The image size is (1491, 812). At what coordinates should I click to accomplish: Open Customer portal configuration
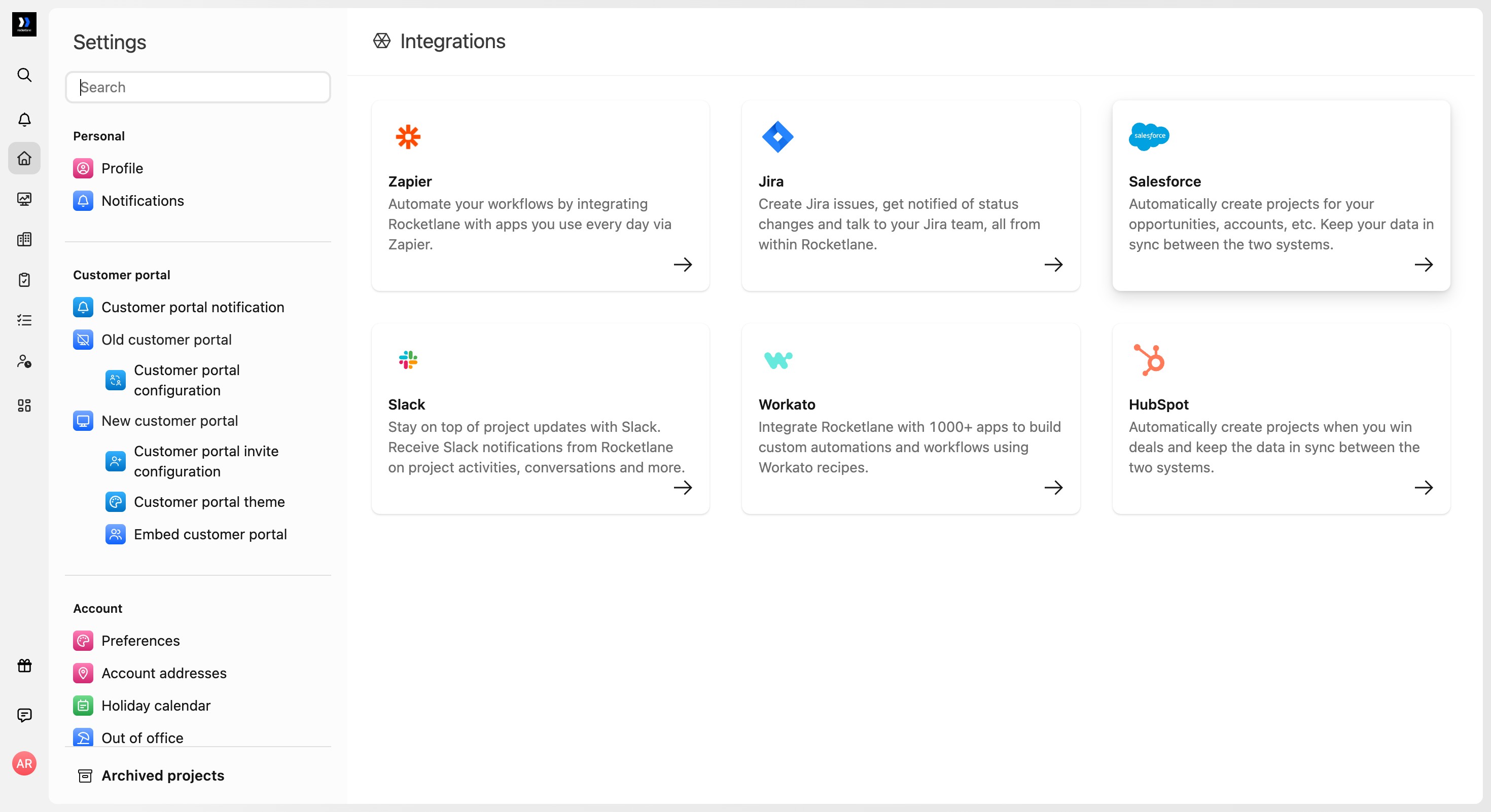172,380
